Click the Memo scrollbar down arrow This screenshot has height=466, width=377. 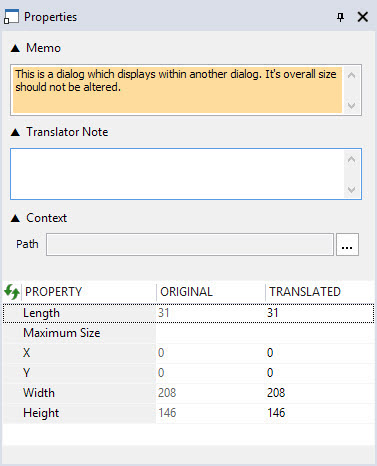point(351,105)
